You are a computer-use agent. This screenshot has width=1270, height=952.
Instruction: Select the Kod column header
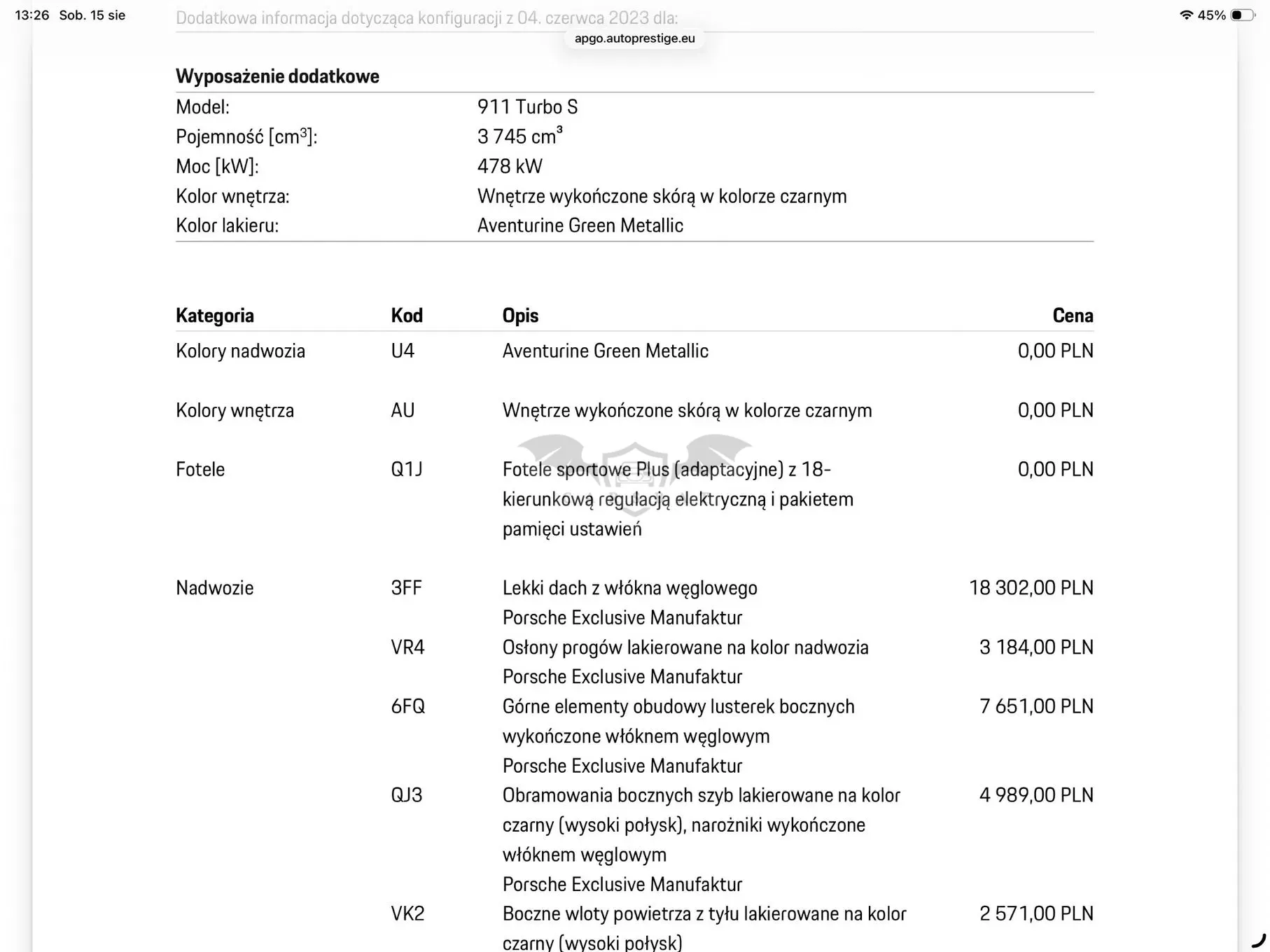[x=407, y=316]
